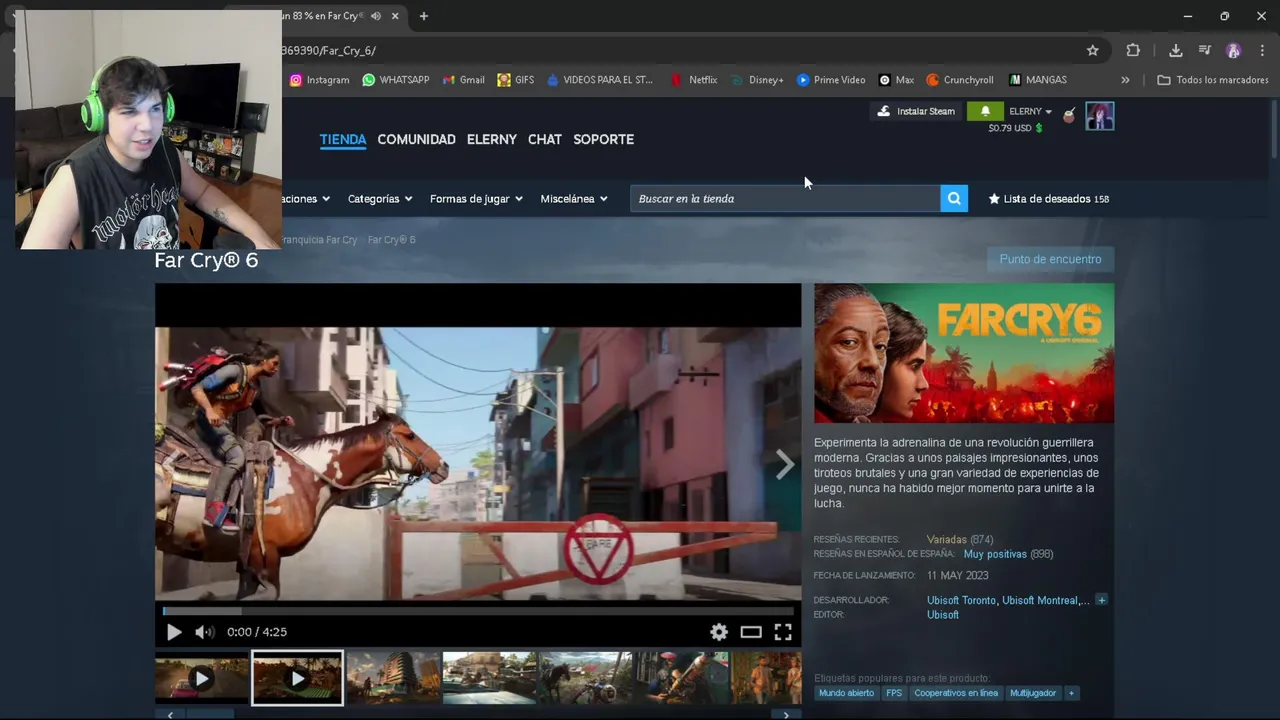The image size is (1280, 720).
Task: Open Ubisoft editor link
Action: (943, 615)
